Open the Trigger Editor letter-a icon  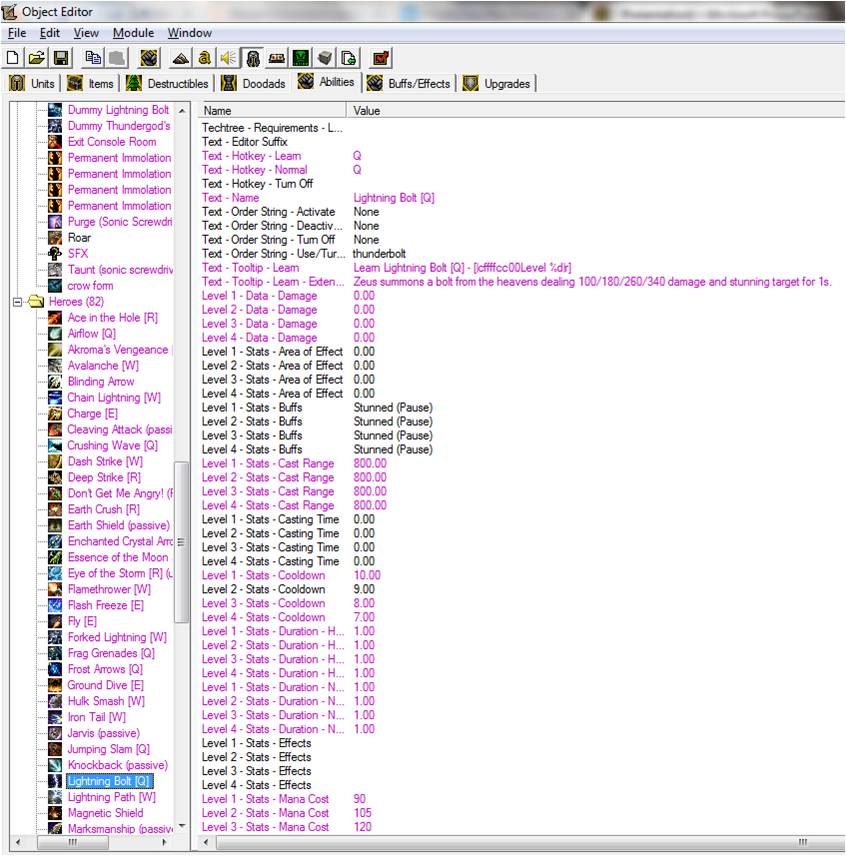[205, 58]
